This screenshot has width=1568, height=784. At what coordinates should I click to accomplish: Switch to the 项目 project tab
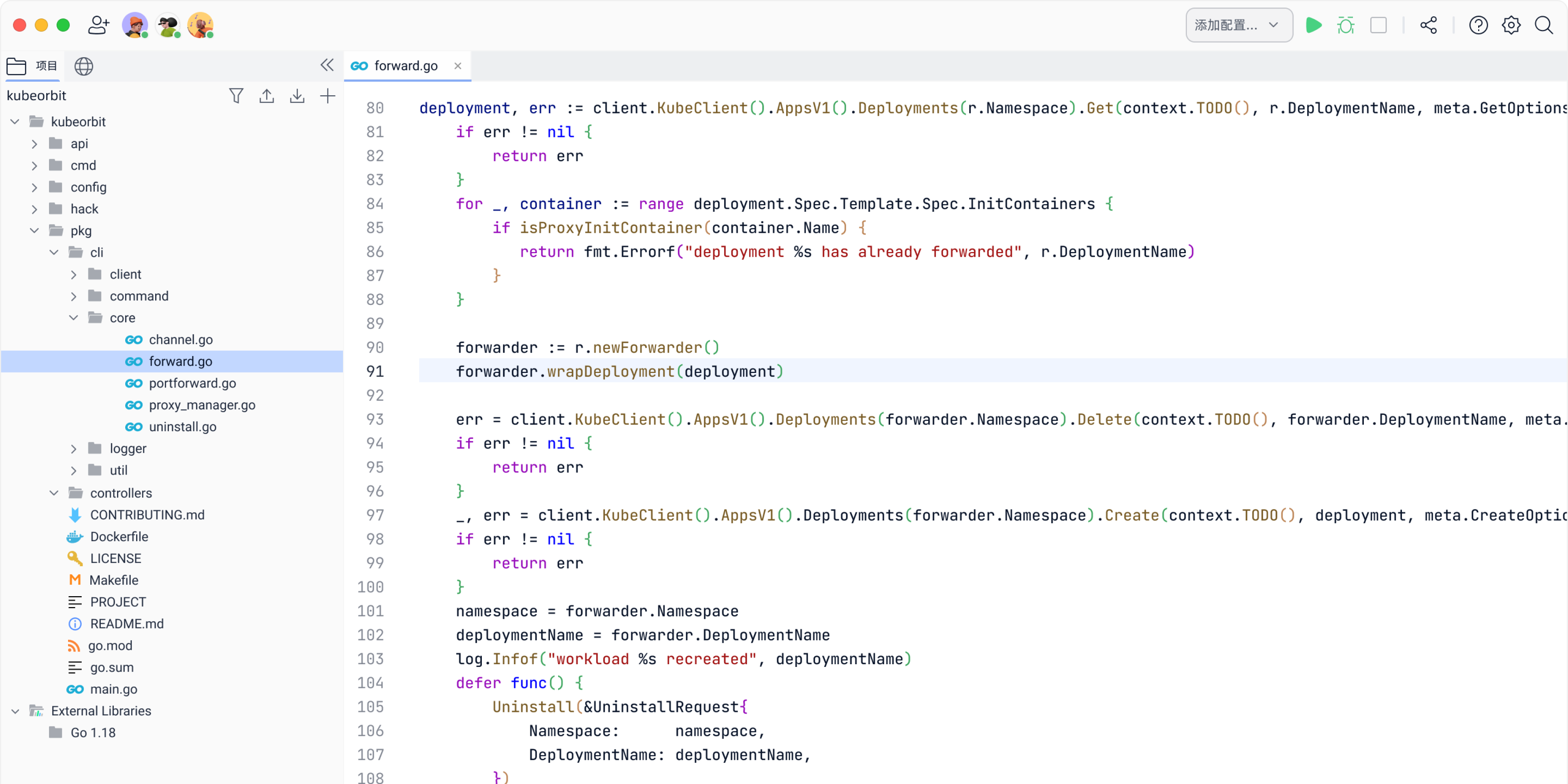32,66
